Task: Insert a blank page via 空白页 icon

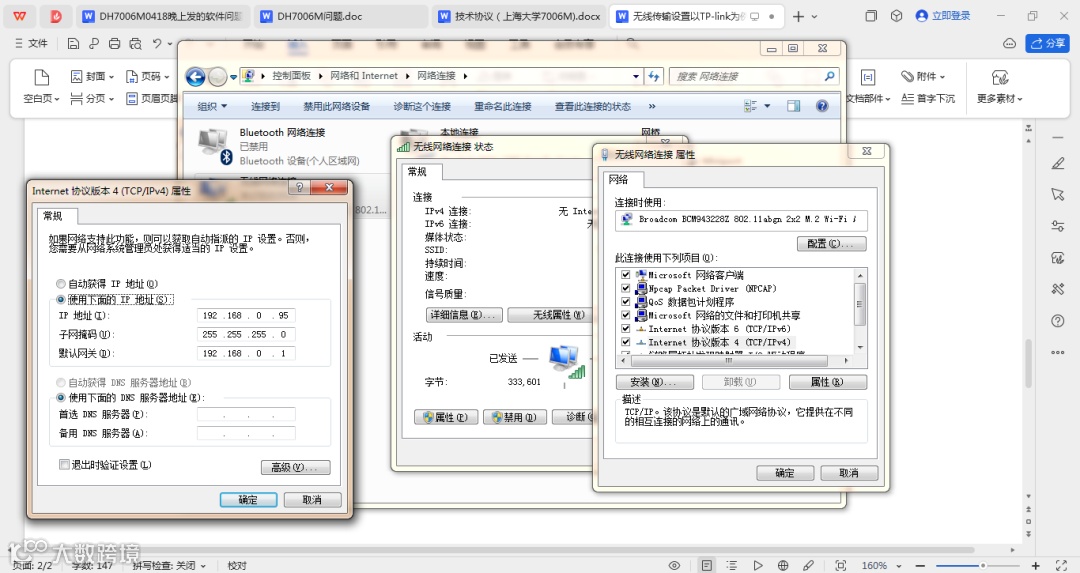Action: pyautogui.click(x=41, y=77)
